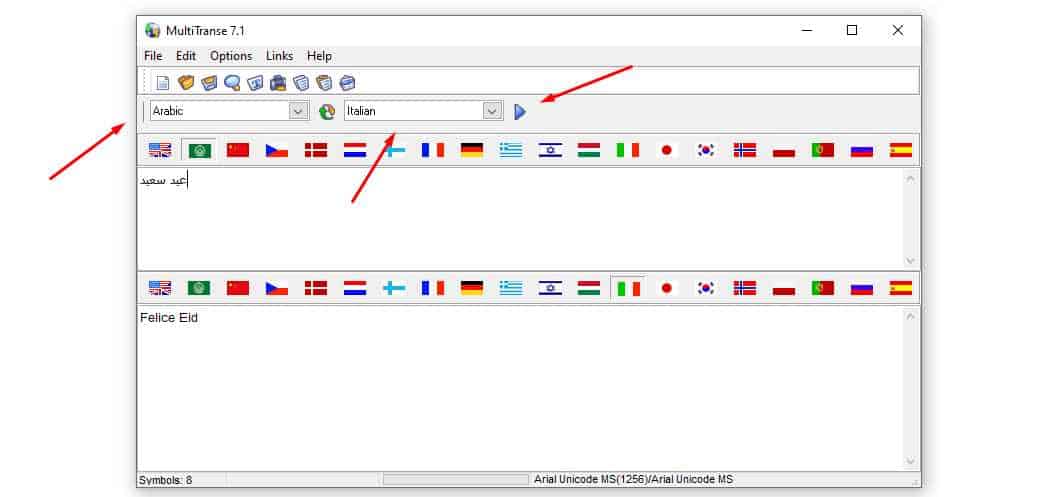Choose Hungarian flag in target language row
The height and width of the screenshot is (497, 1051).
point(589,288)
